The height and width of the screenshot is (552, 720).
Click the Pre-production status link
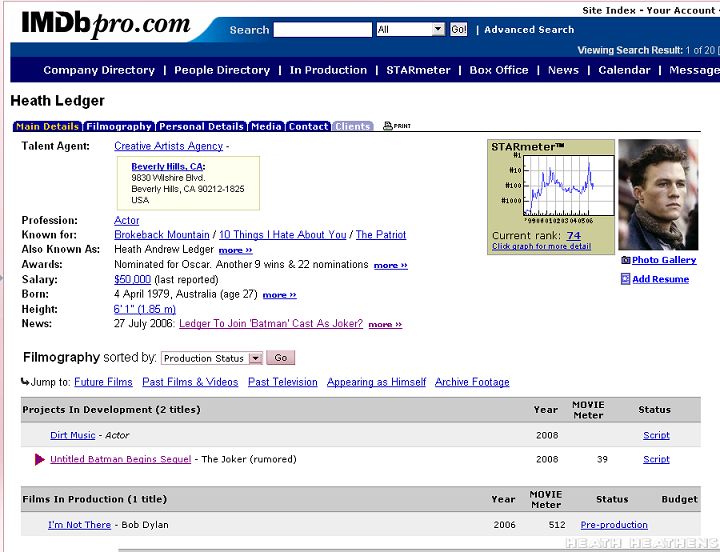(x=614, y=525)
